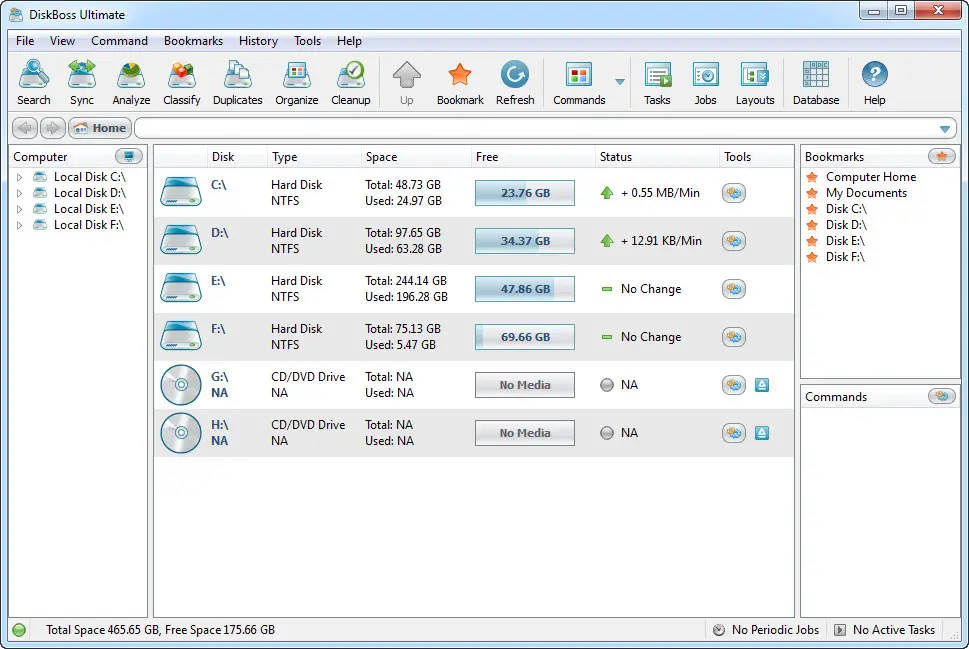
Task: Open the address bar dropdown arrow
Action: click(945, 129)
